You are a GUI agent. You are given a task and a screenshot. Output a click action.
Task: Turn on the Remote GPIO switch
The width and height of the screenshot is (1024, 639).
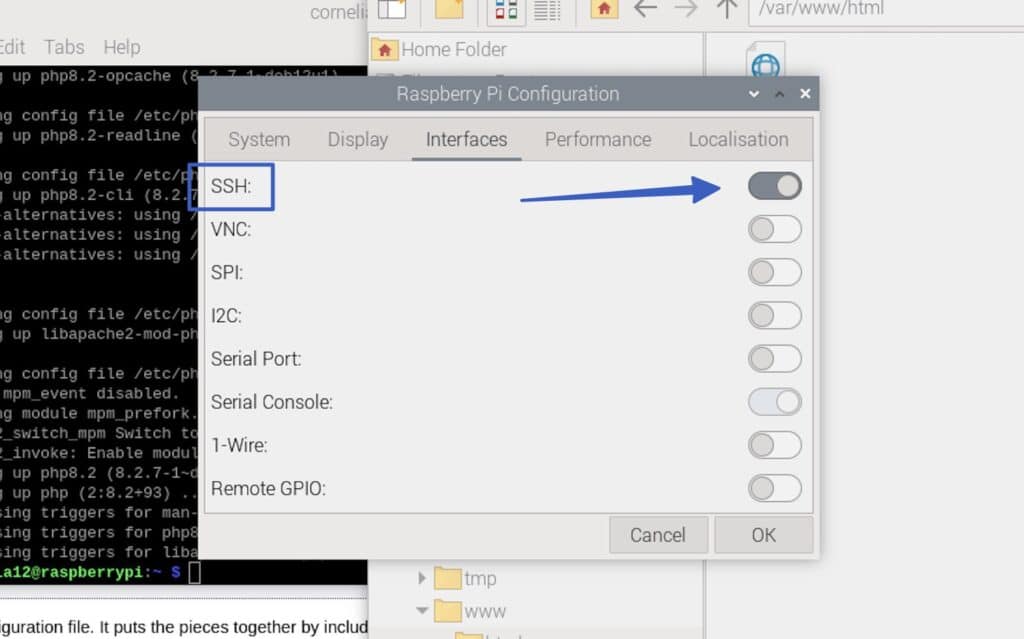click(x=775, y=488)
